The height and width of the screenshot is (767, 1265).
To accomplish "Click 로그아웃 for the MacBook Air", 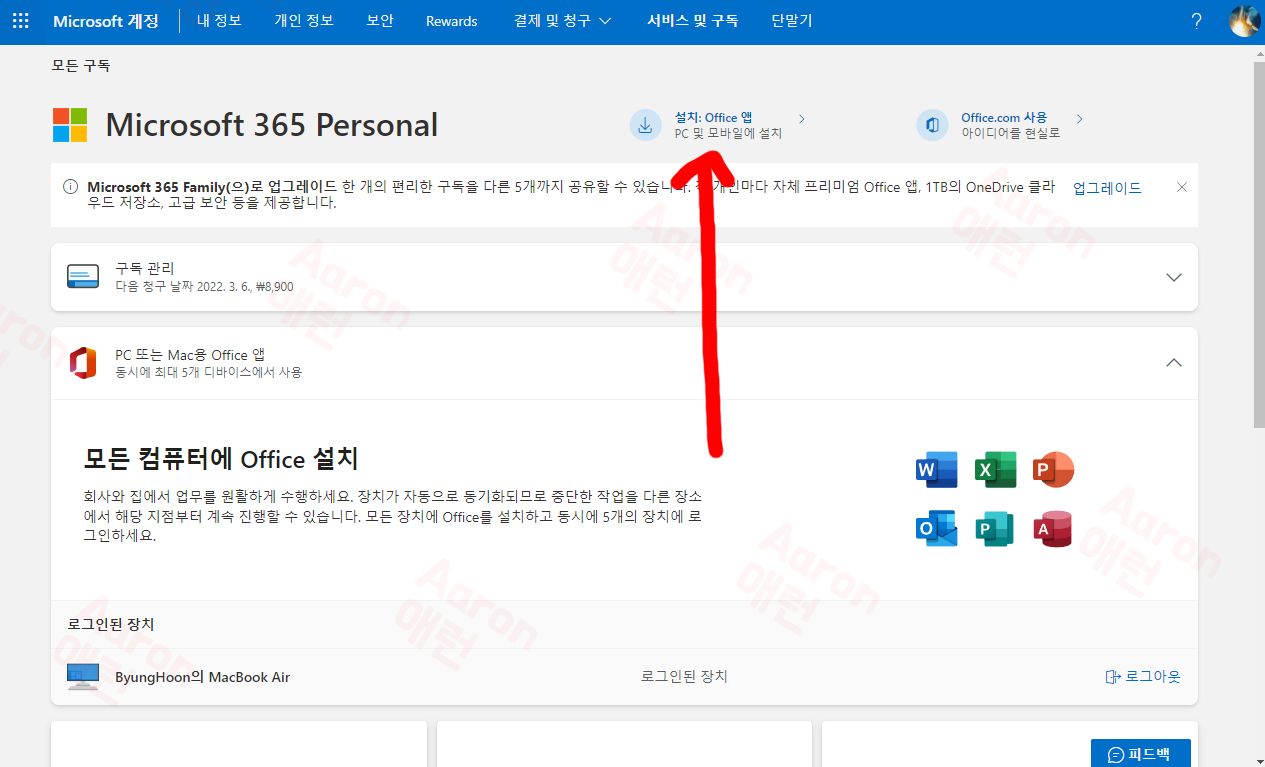I will pyautogui.click(x=1143, y=677).
